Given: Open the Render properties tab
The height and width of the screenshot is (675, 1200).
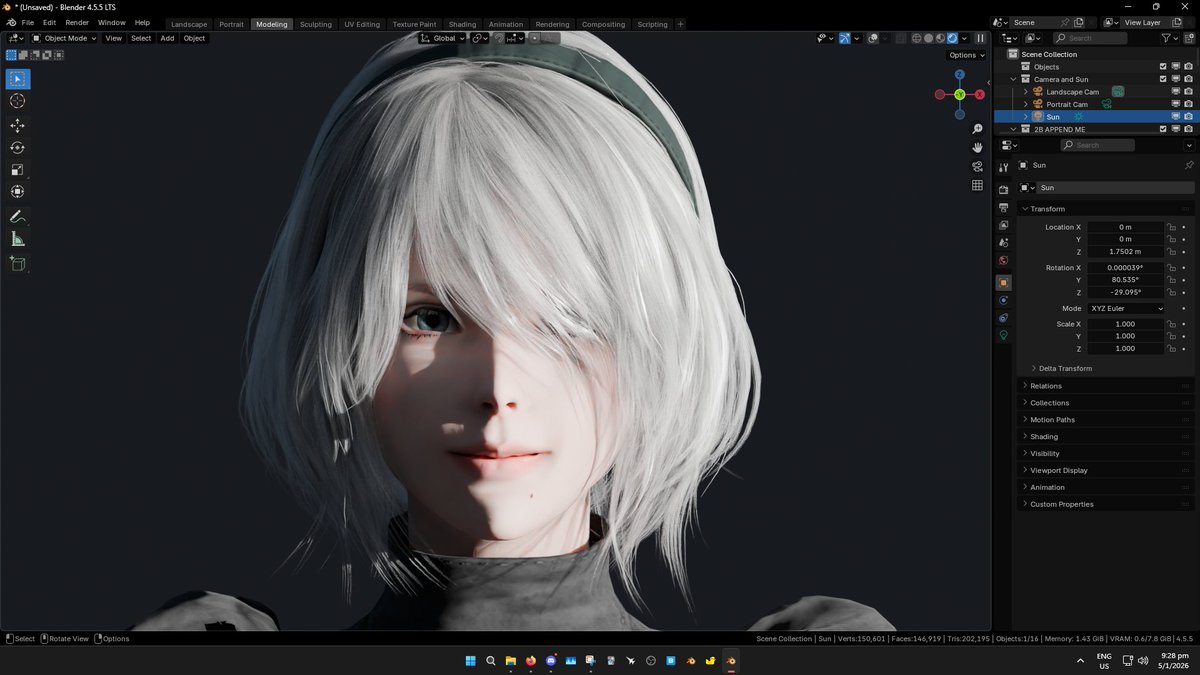Looking at the screenshot, I should (x=1003, y=189).
